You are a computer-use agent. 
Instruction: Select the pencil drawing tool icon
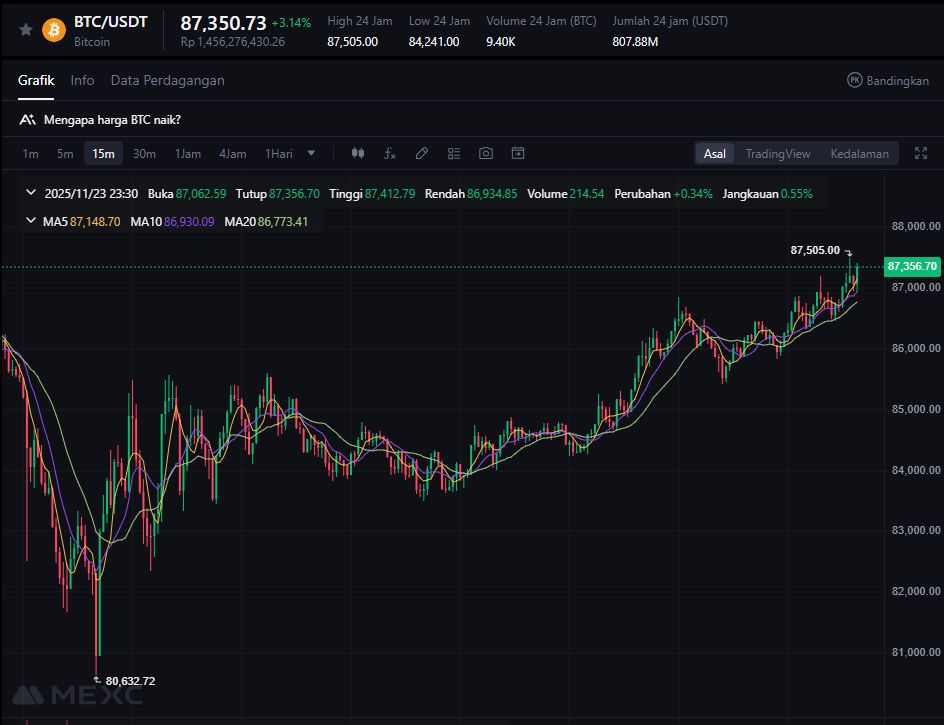point(422,153)
